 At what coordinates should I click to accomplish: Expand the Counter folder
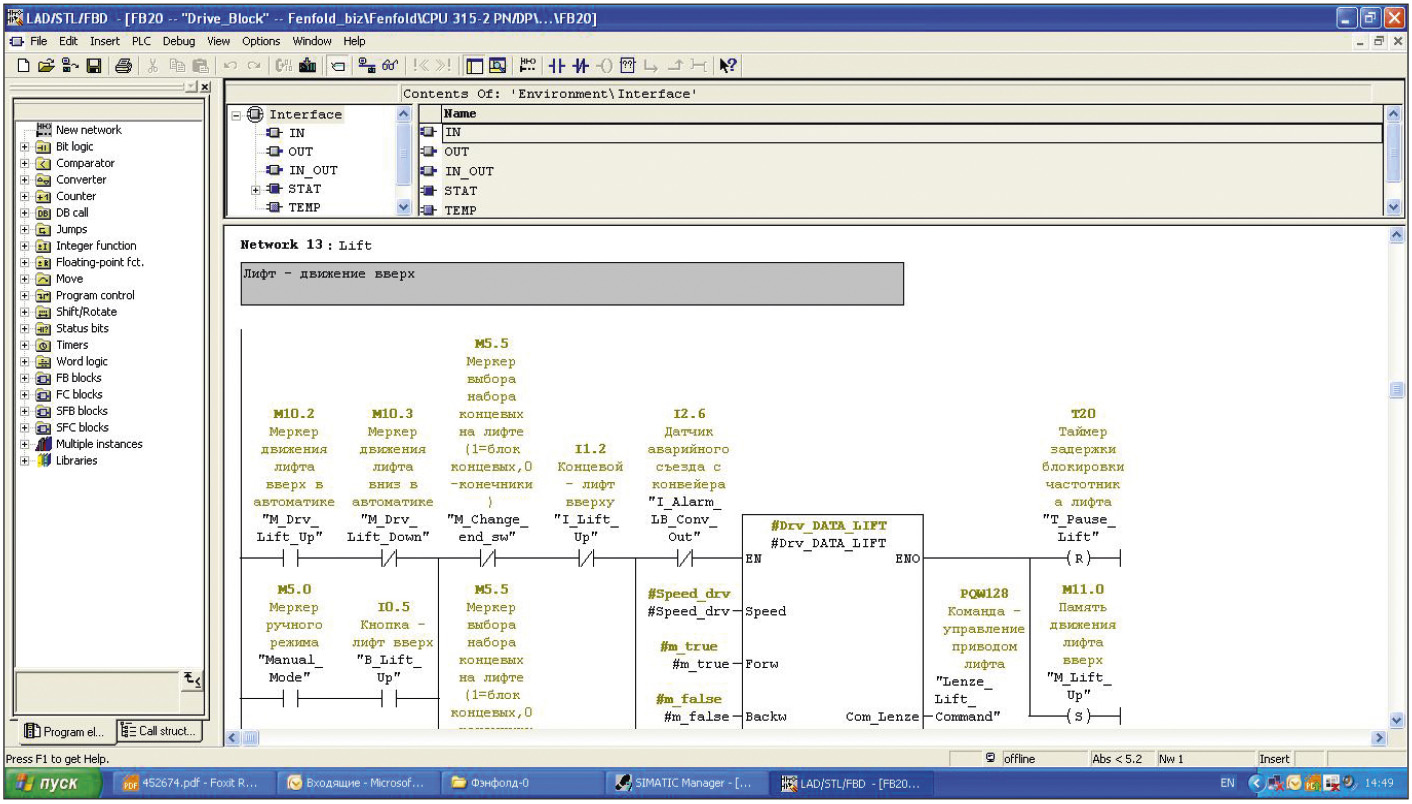tap(24, 196)
